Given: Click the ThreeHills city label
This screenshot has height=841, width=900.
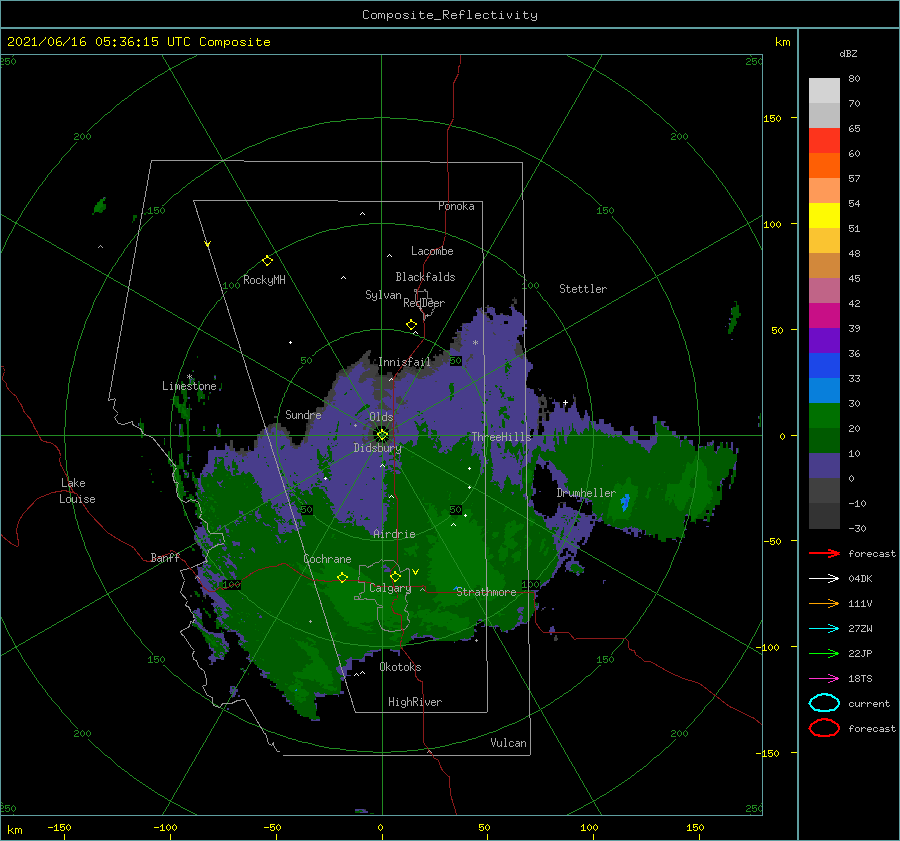Looking at the screenshot, I should click(x=502, y=437).
